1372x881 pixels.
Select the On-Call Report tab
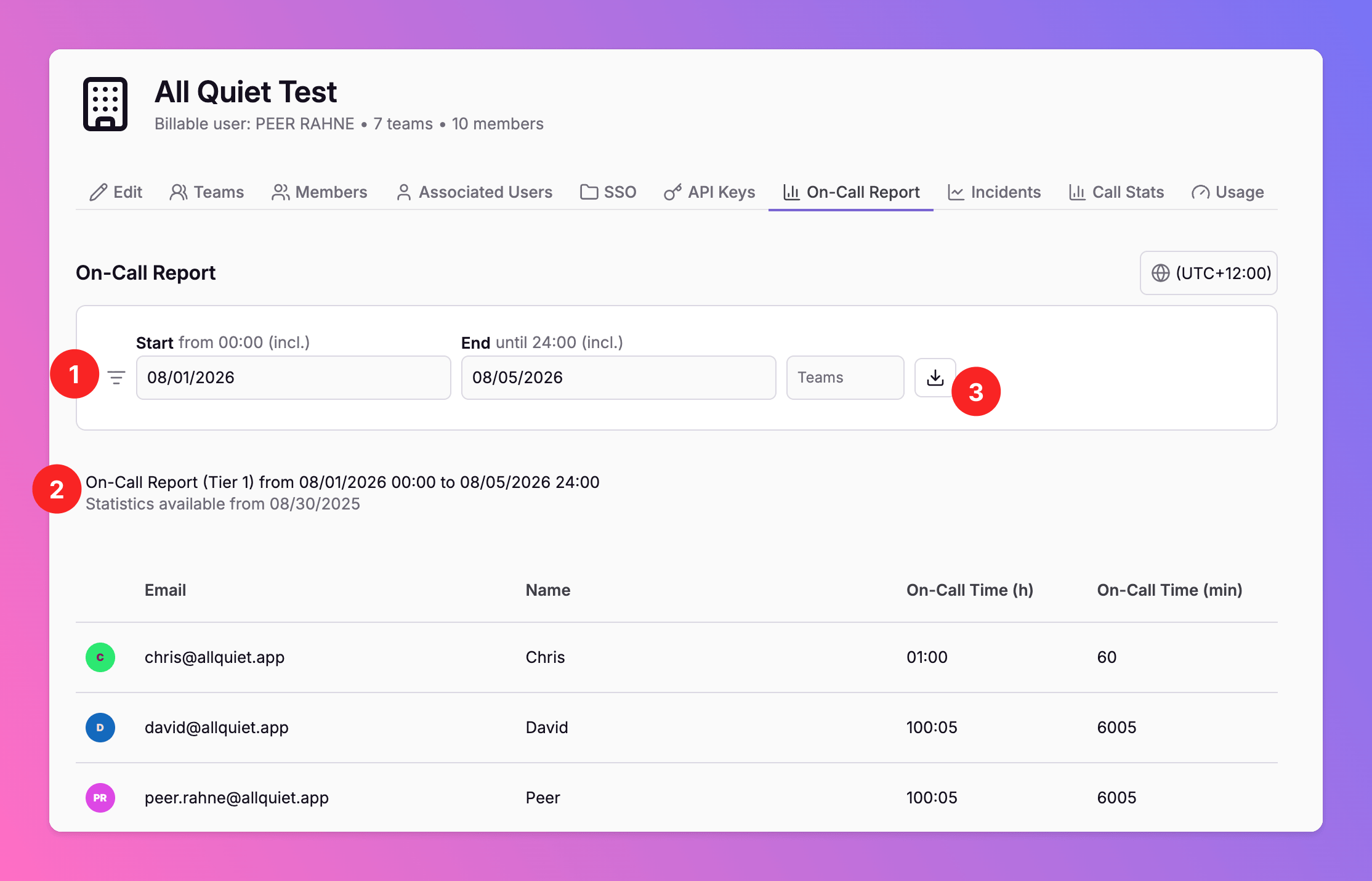tap(851, 192)
